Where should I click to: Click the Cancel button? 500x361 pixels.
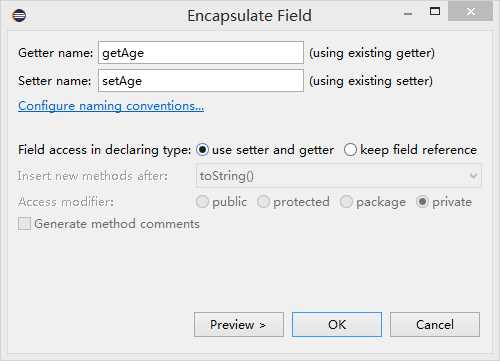tap(435, 324)
